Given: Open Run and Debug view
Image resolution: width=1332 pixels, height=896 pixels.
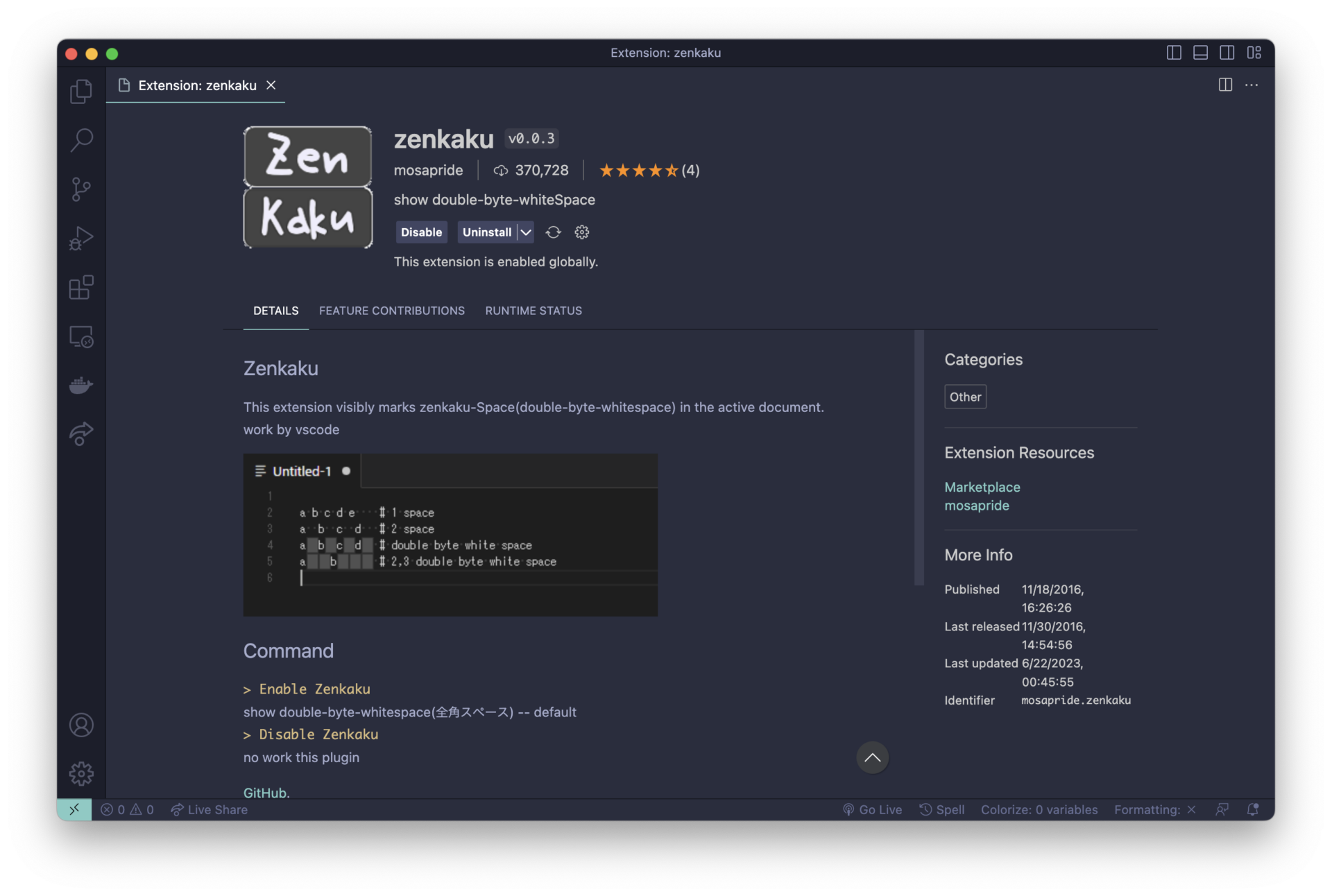Looking at the screenshot, I should point(81,239).
